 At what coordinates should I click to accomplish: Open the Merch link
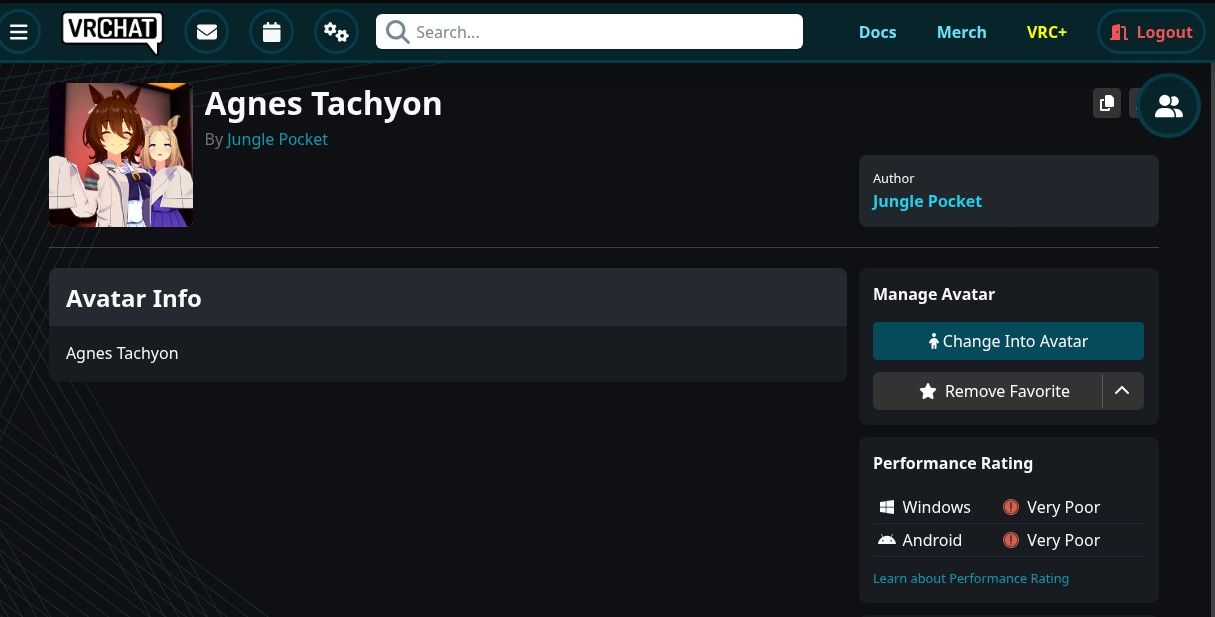pyautogui.click(x=962, y=32)
